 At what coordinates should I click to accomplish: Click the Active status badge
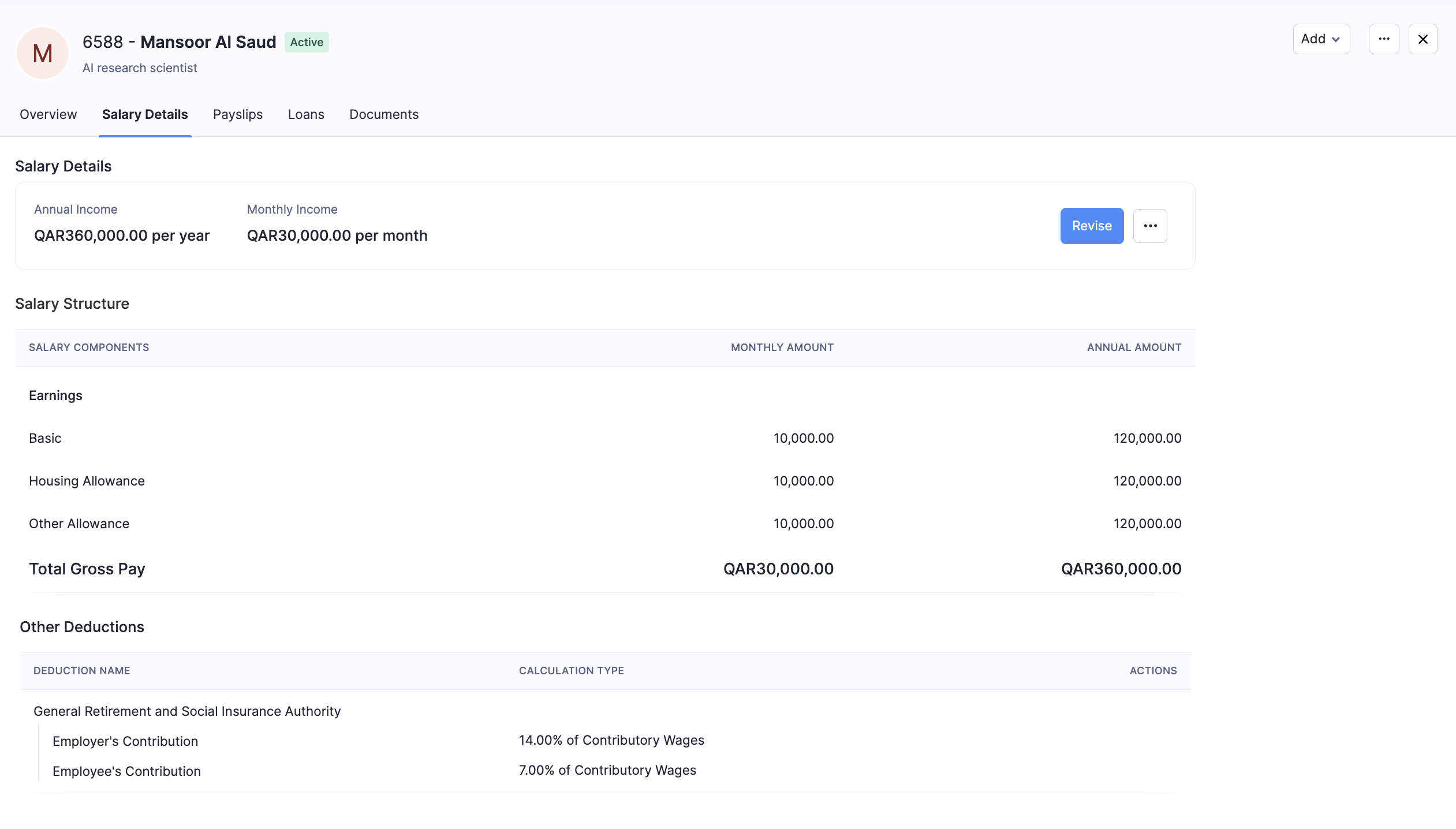click(306, 42)
